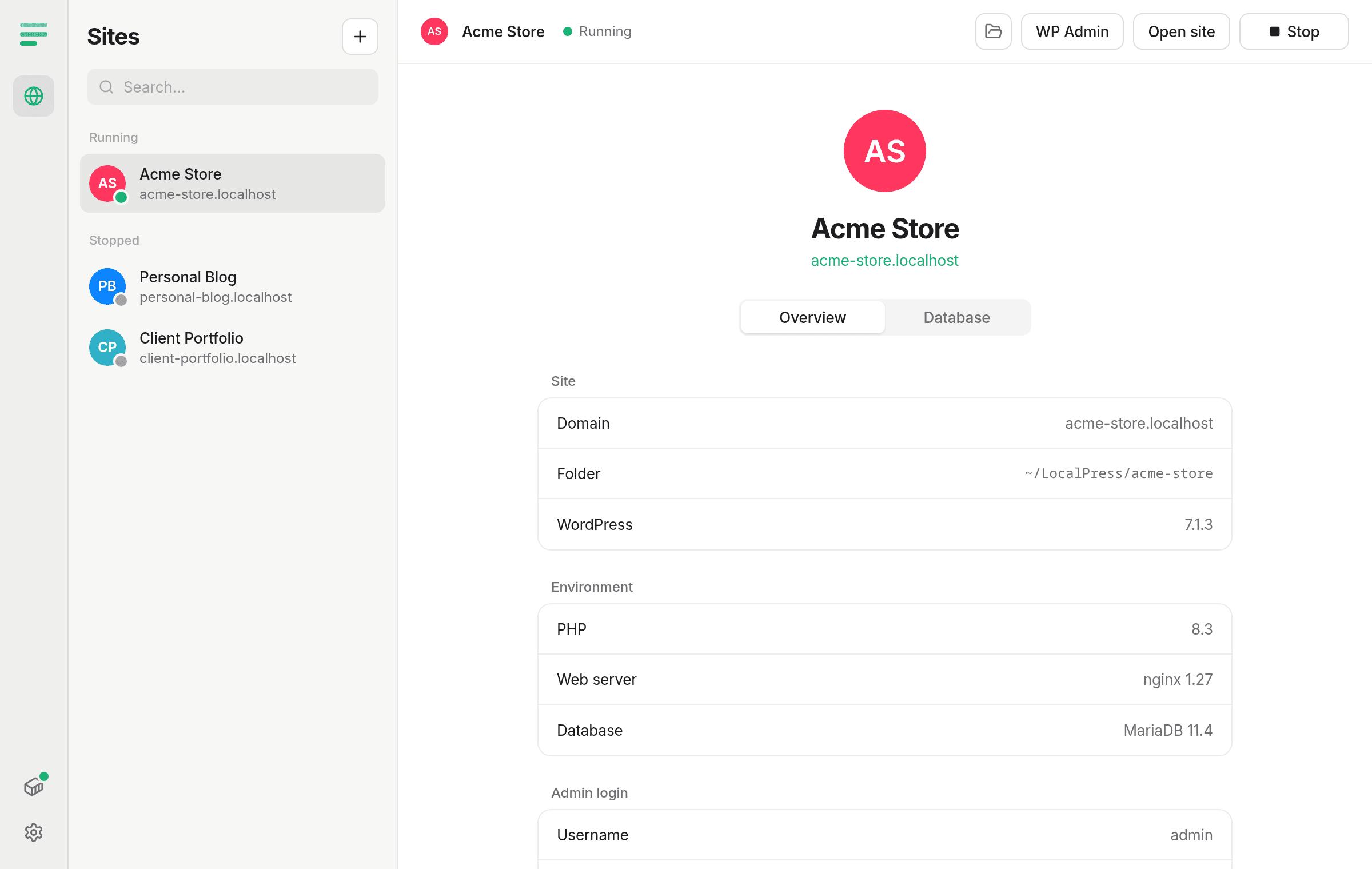
Task: Click the folder path ~/LocalPress/acme-store
Action: [x=1119, y=473]
